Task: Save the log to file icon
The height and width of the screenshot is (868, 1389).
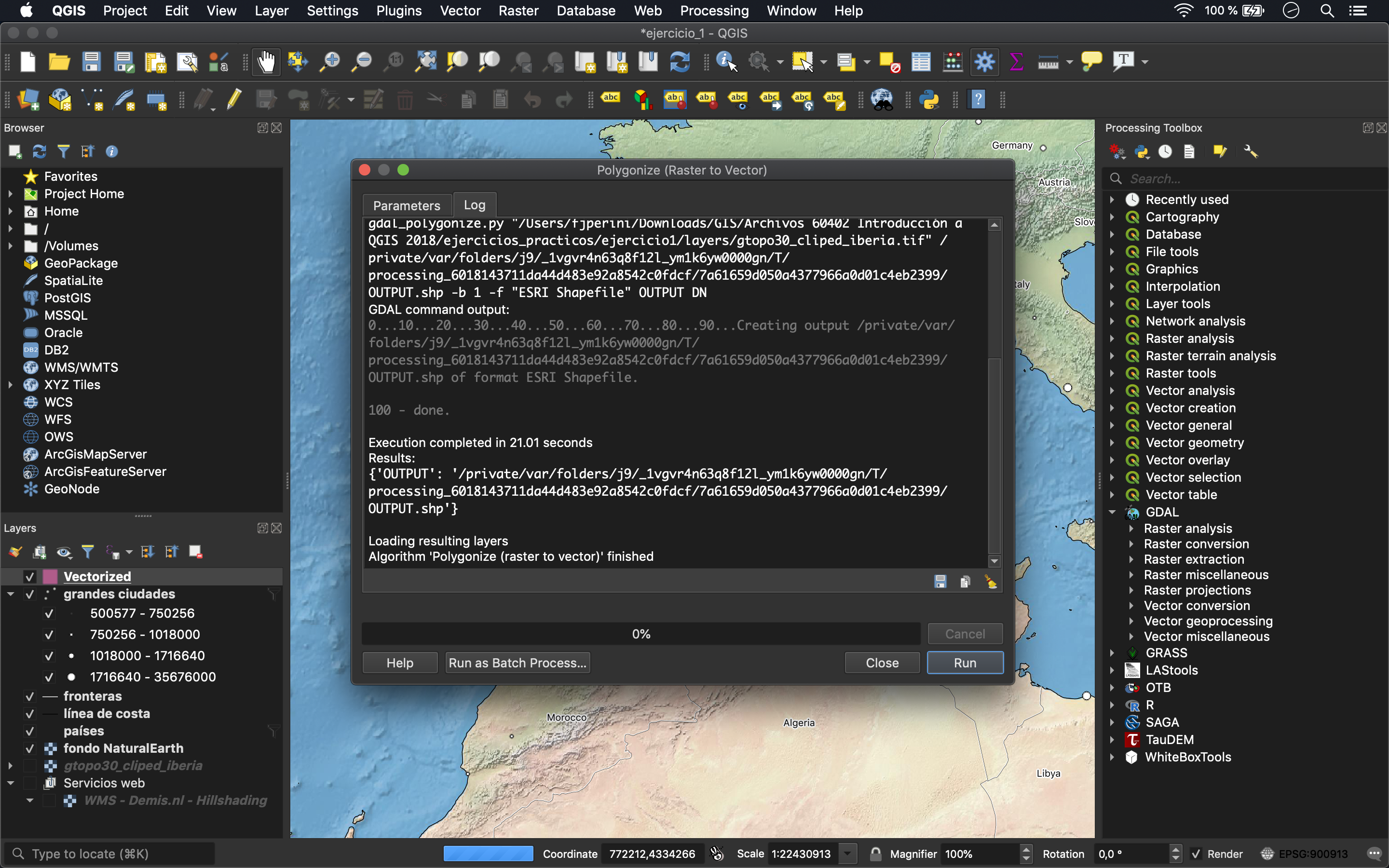Action: point(940,582)
